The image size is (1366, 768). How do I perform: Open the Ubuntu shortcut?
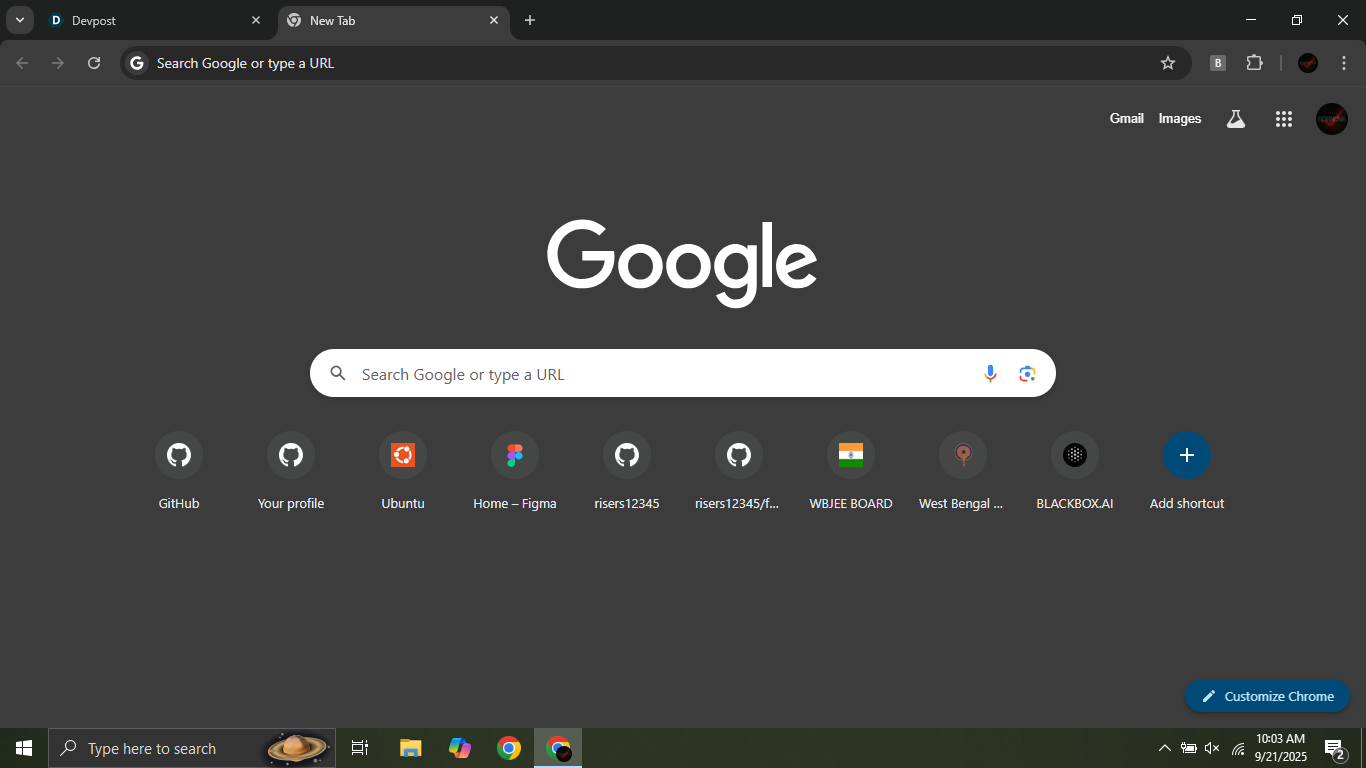403,472
